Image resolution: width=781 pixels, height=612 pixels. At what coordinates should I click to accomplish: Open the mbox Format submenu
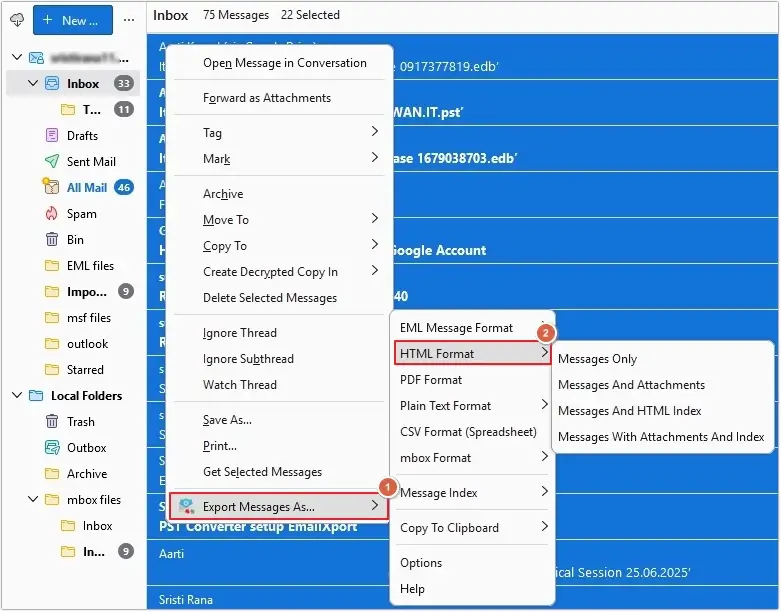[472, 458]
